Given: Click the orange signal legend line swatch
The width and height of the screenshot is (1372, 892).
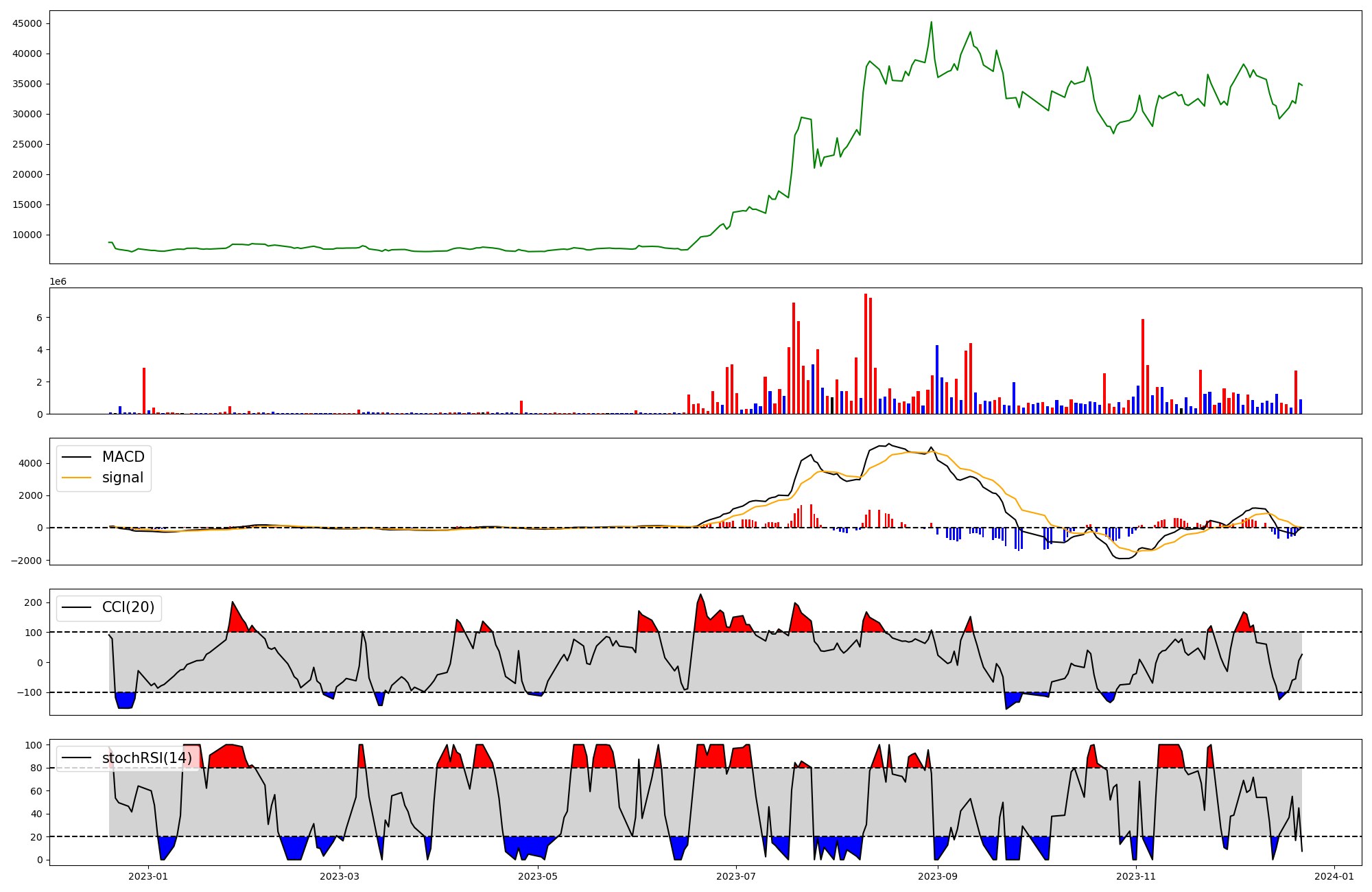Looking at the screenshot, I should [x=76, y=478].
